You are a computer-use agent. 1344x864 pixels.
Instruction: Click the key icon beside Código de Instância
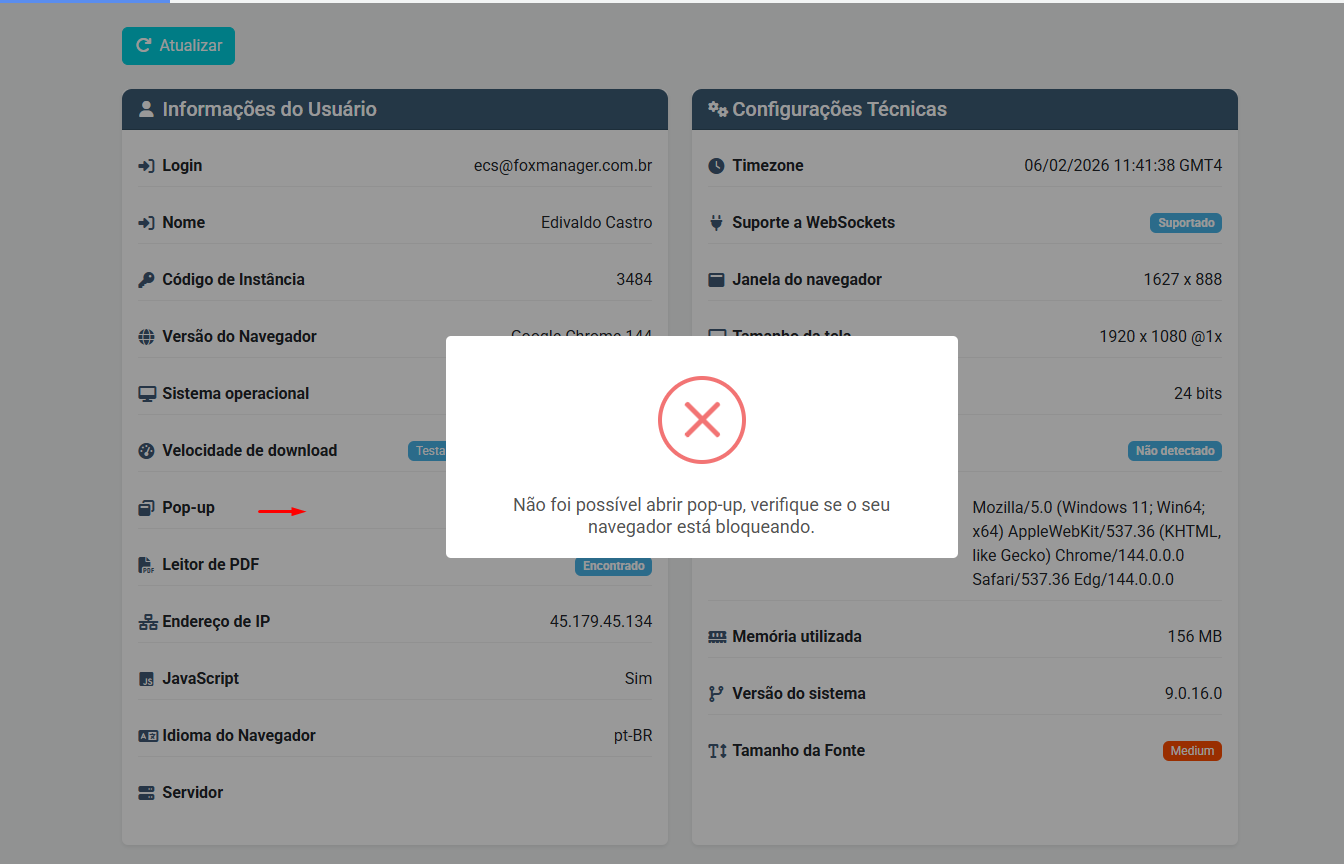tap(146, 280)
